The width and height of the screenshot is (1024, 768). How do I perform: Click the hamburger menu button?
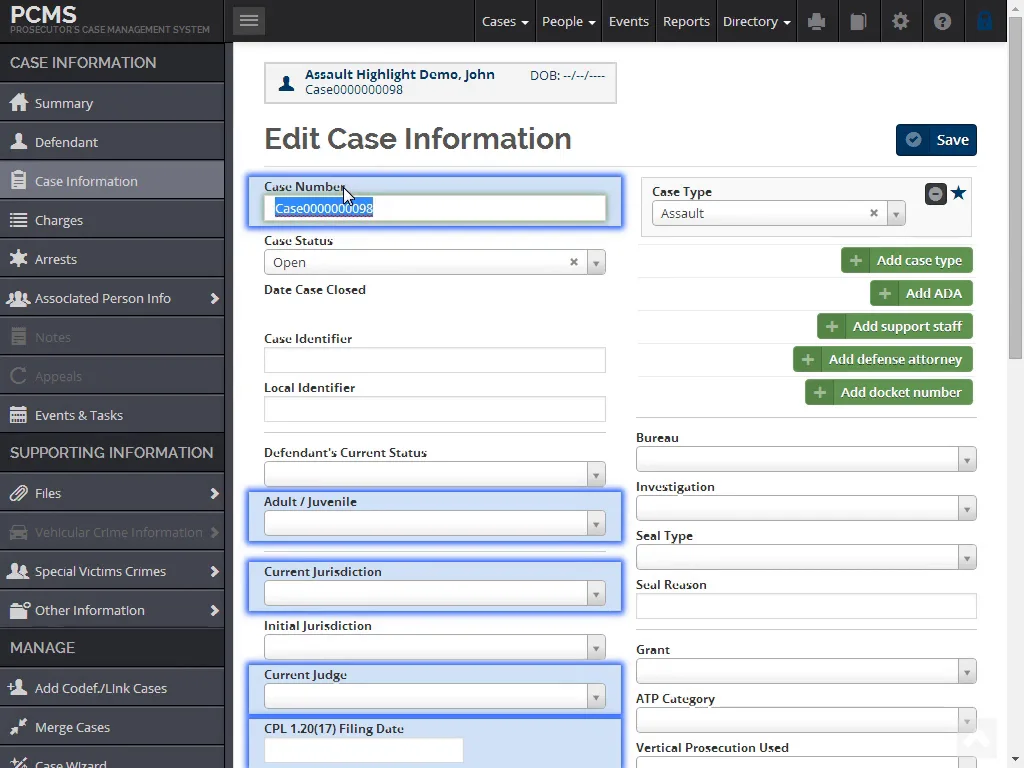point(249,20)
